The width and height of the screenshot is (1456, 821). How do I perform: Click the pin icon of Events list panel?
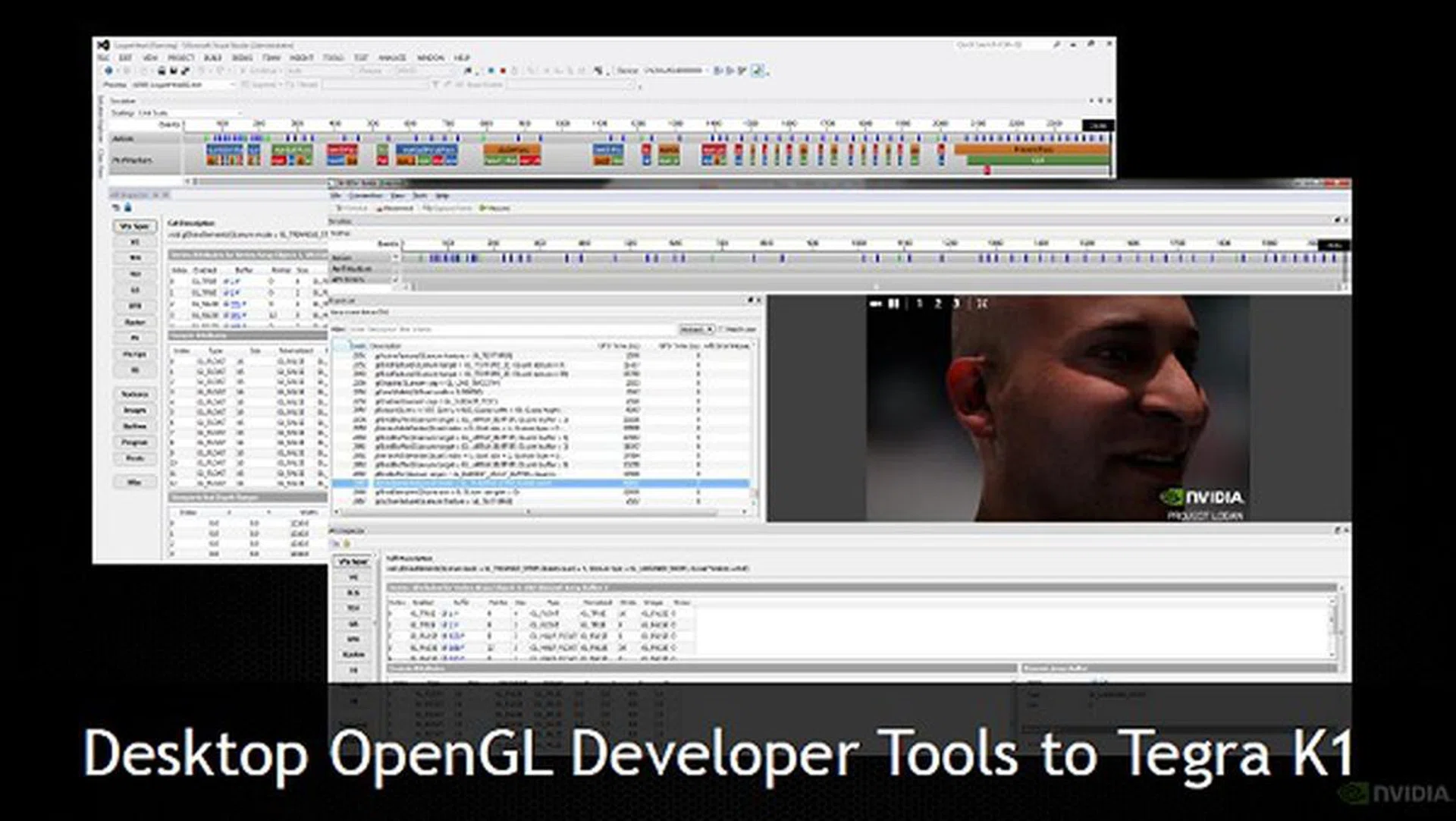pyautogui.click(x=749, y=300)
